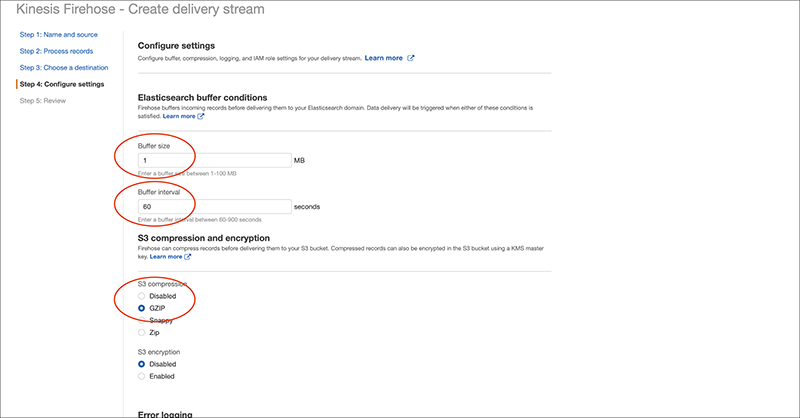The image size is (800, 418).
Task: Click external link icon in Elasticsearch buffer section
Action: point(201,116)
